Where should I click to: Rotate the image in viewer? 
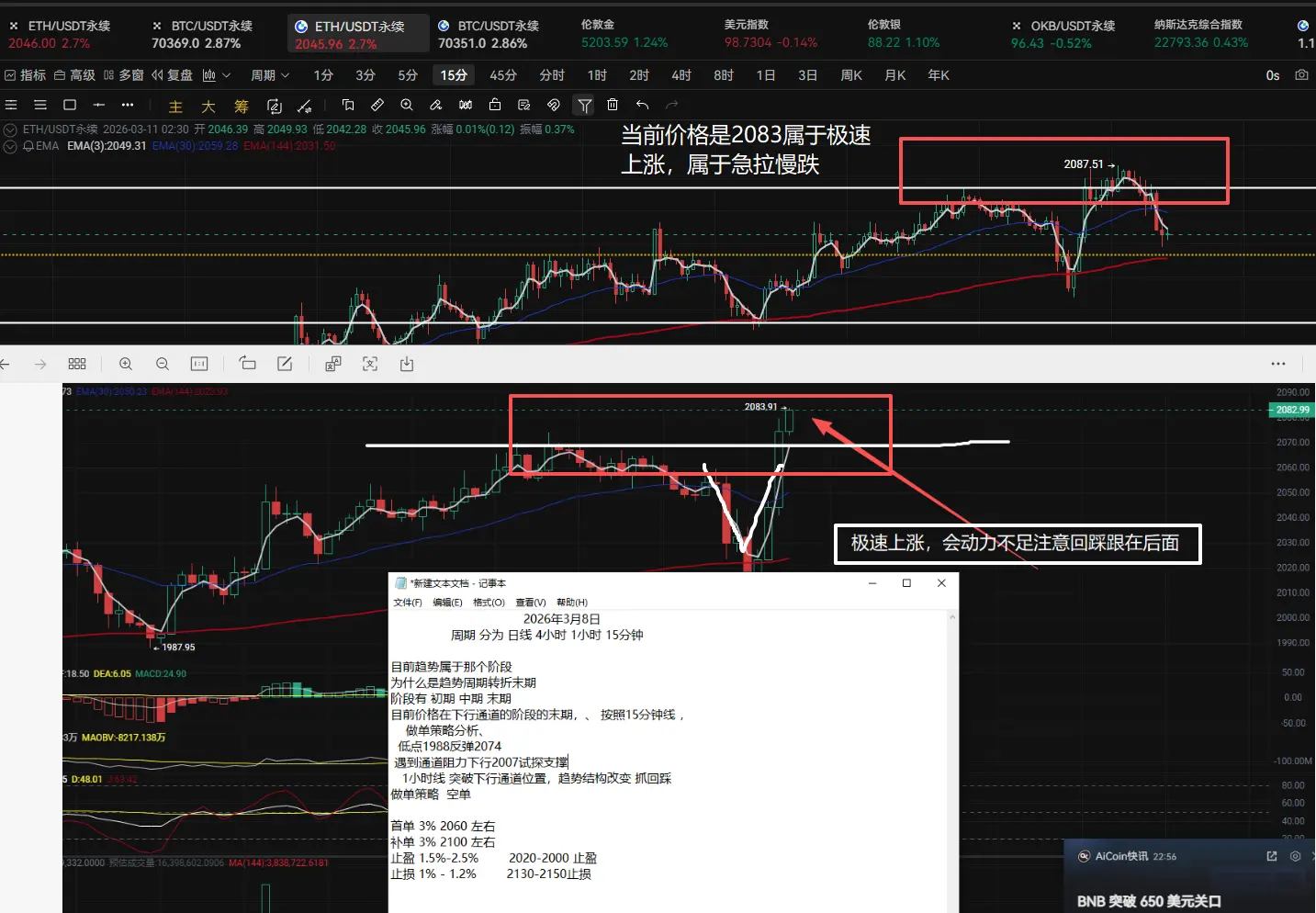(x=248, y=365)
